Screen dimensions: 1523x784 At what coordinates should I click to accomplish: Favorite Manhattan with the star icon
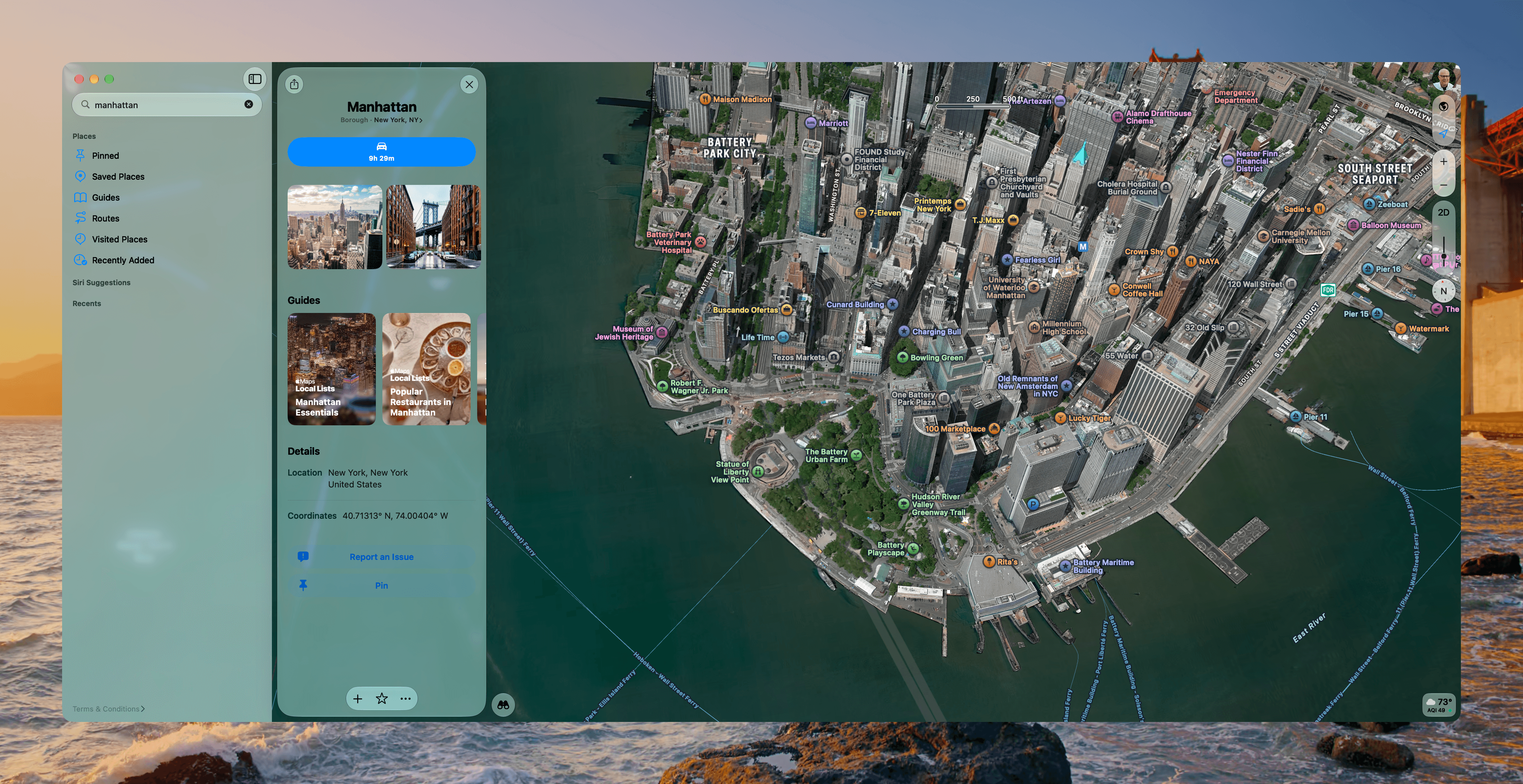tap(382, 699)
